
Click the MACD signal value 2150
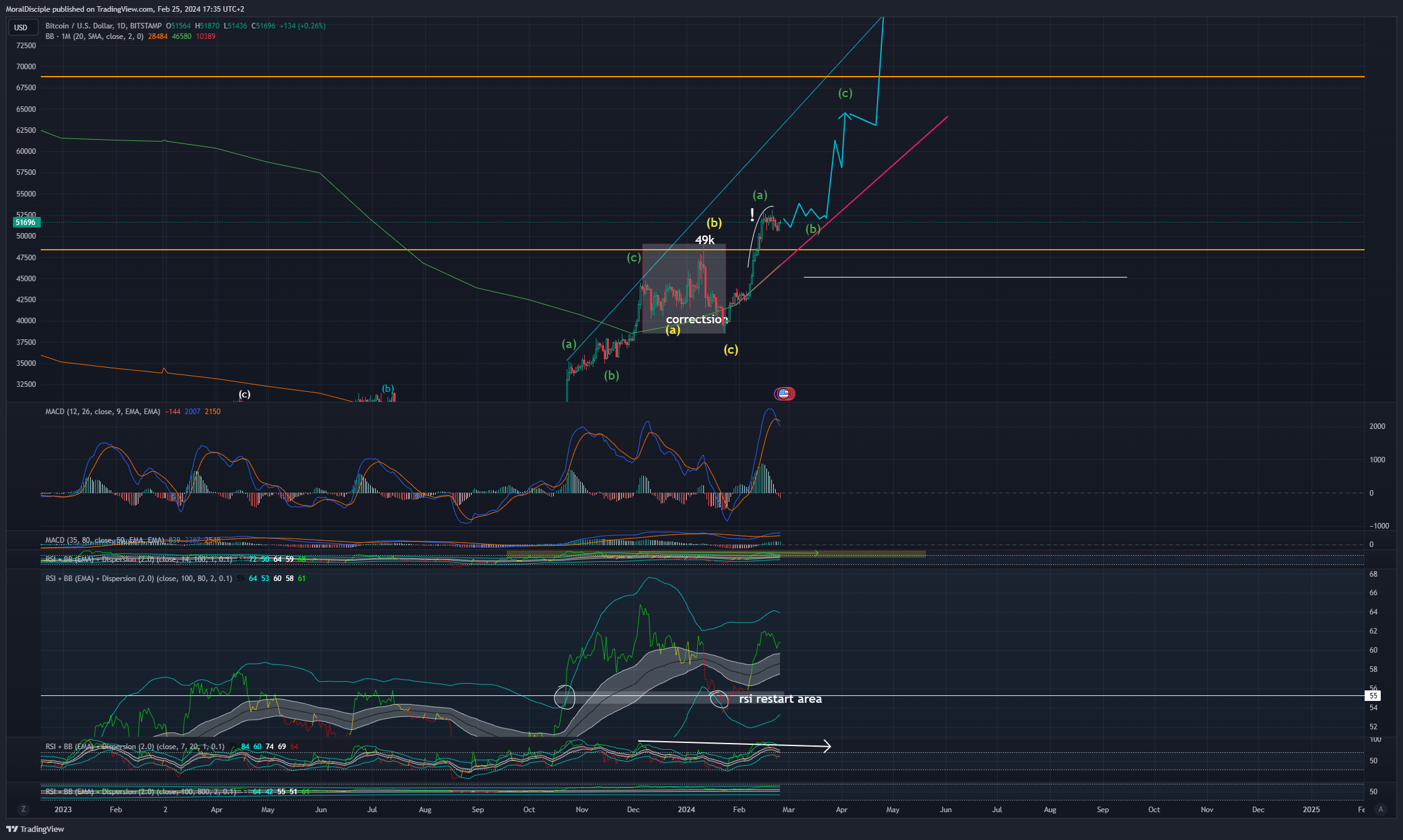point(213,412)
